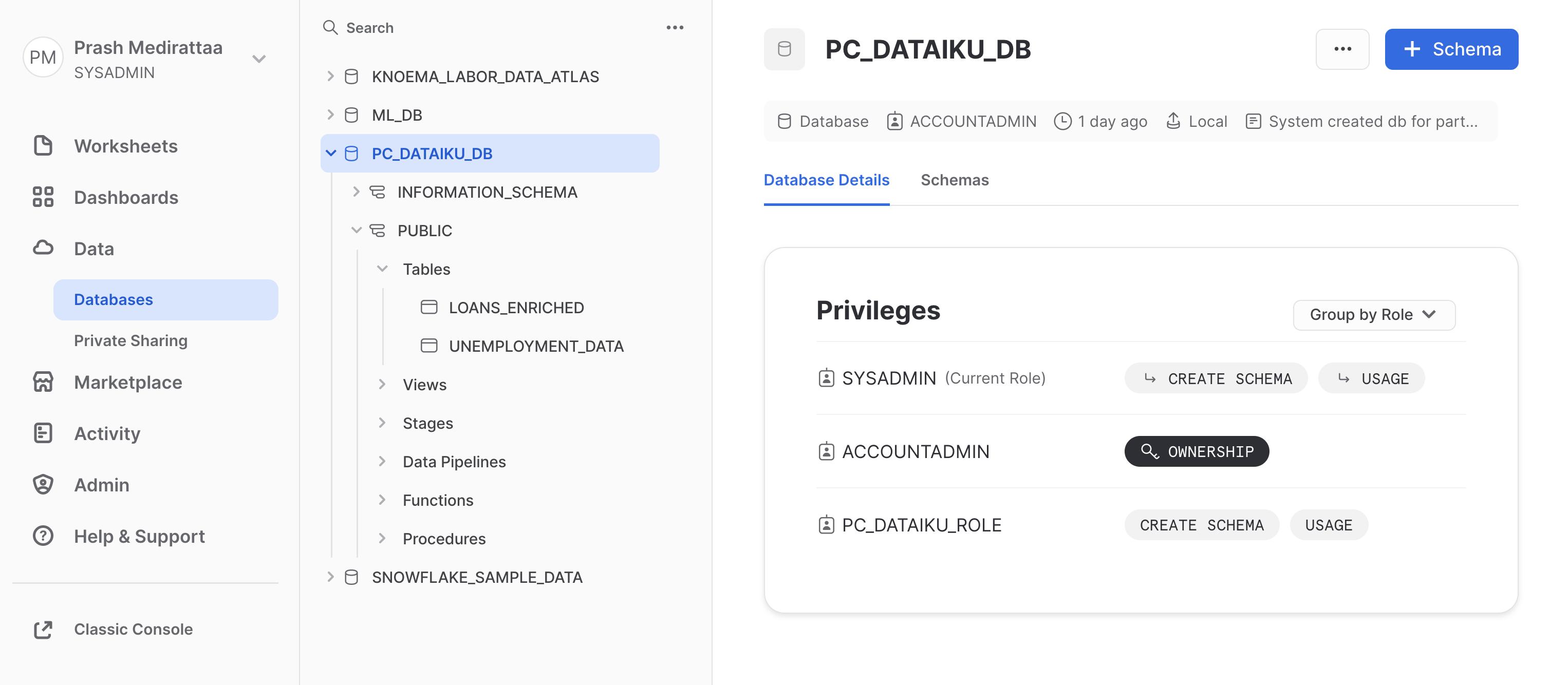Click the database actions ellipsis button
This screenshot has height=685, width=1568.
1341,49
